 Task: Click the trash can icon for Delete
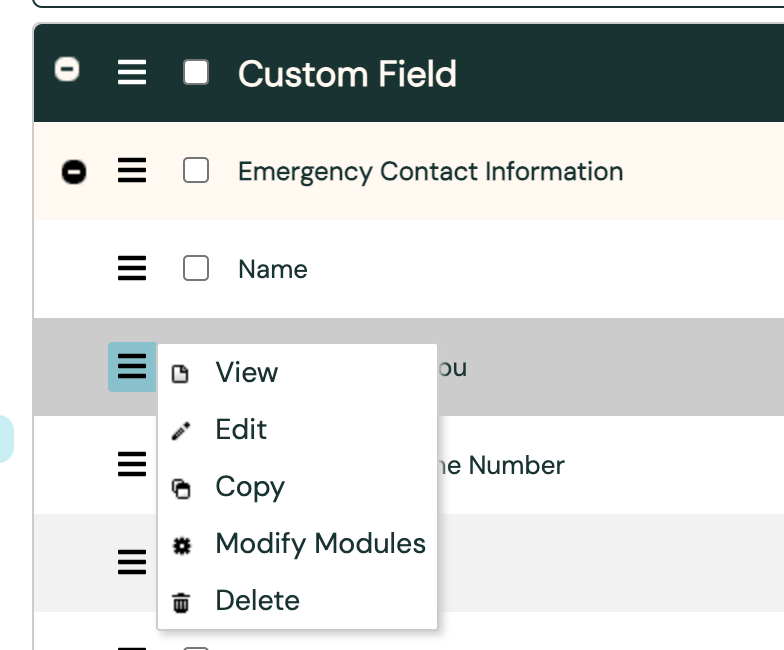click(x=181, y=602)
